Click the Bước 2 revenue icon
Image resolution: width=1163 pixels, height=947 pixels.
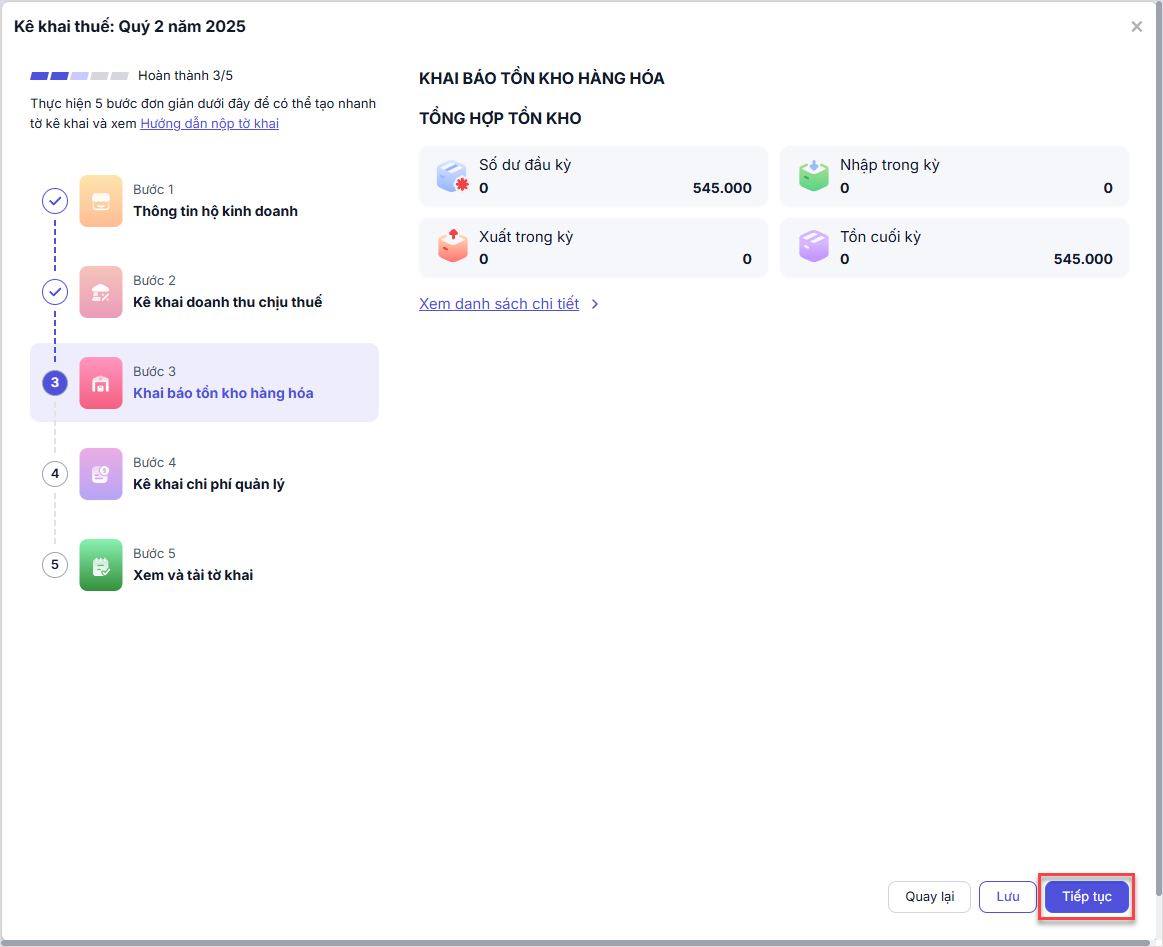[x=101, y=292]
